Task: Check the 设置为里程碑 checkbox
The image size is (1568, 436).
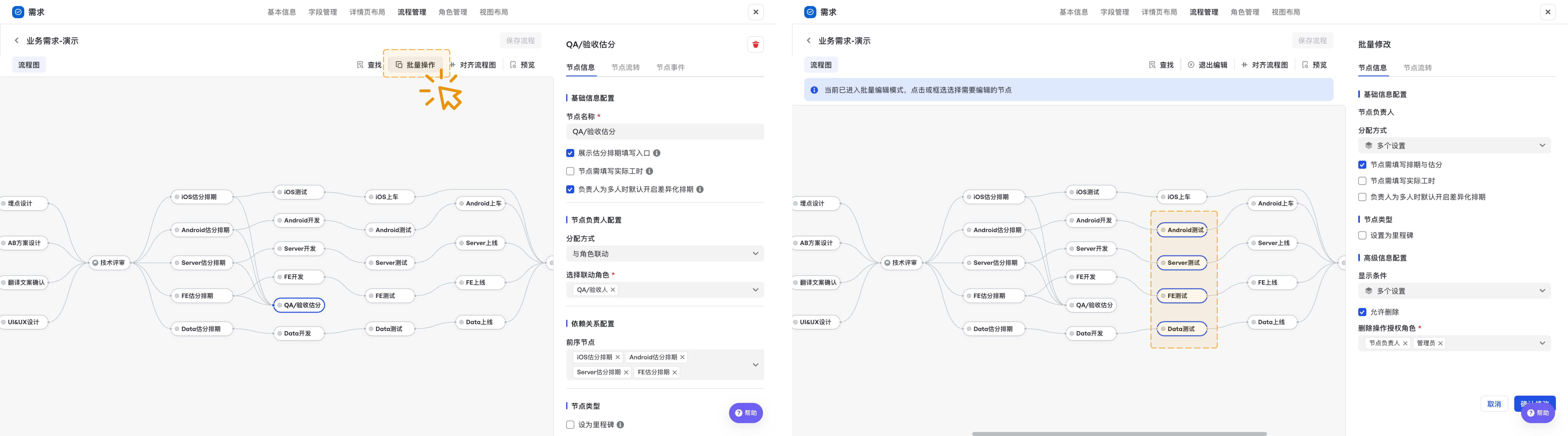Action: coord(1362,235)
